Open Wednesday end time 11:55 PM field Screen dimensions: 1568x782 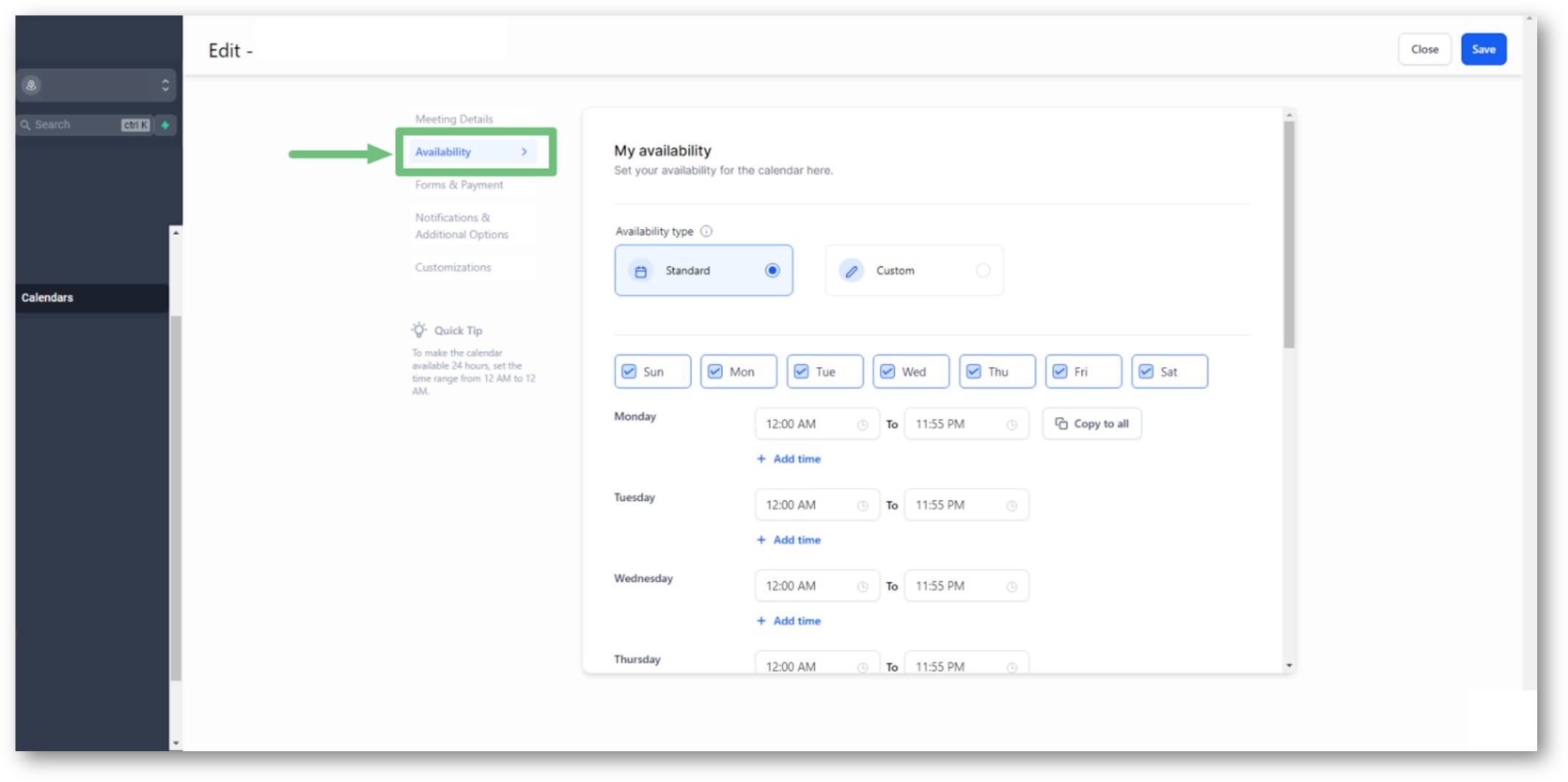click(966, 586)
